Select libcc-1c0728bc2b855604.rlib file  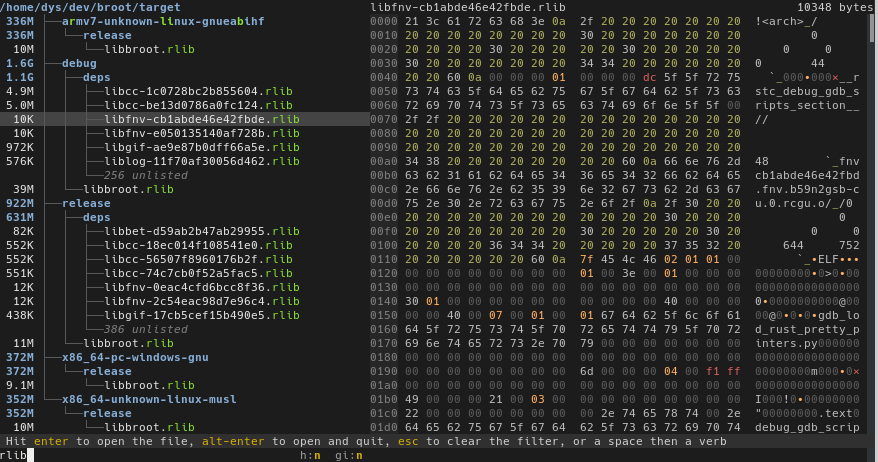click(198, 91)
